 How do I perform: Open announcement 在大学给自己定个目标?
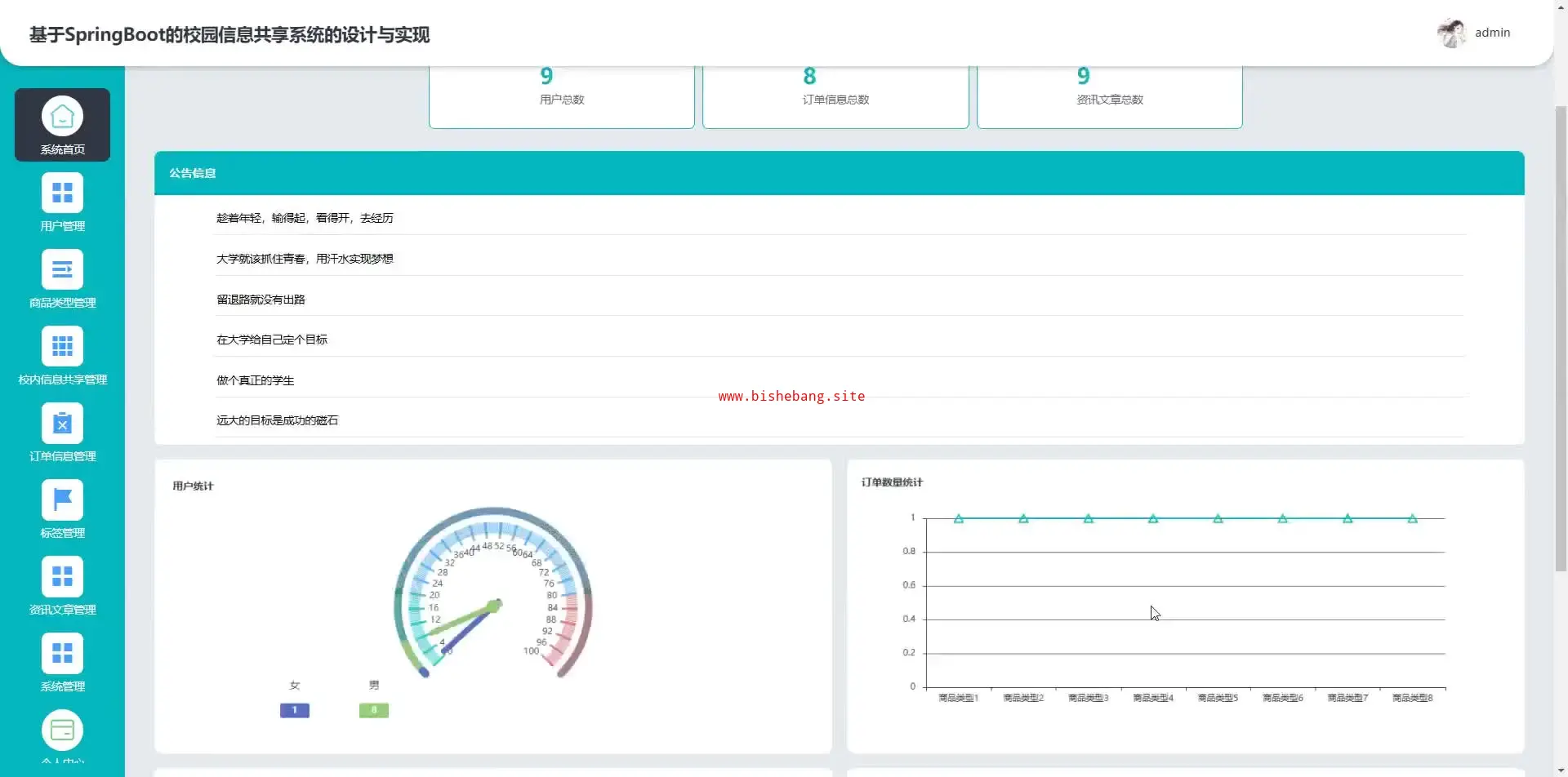pyautogui.click(x=272, y=340)
